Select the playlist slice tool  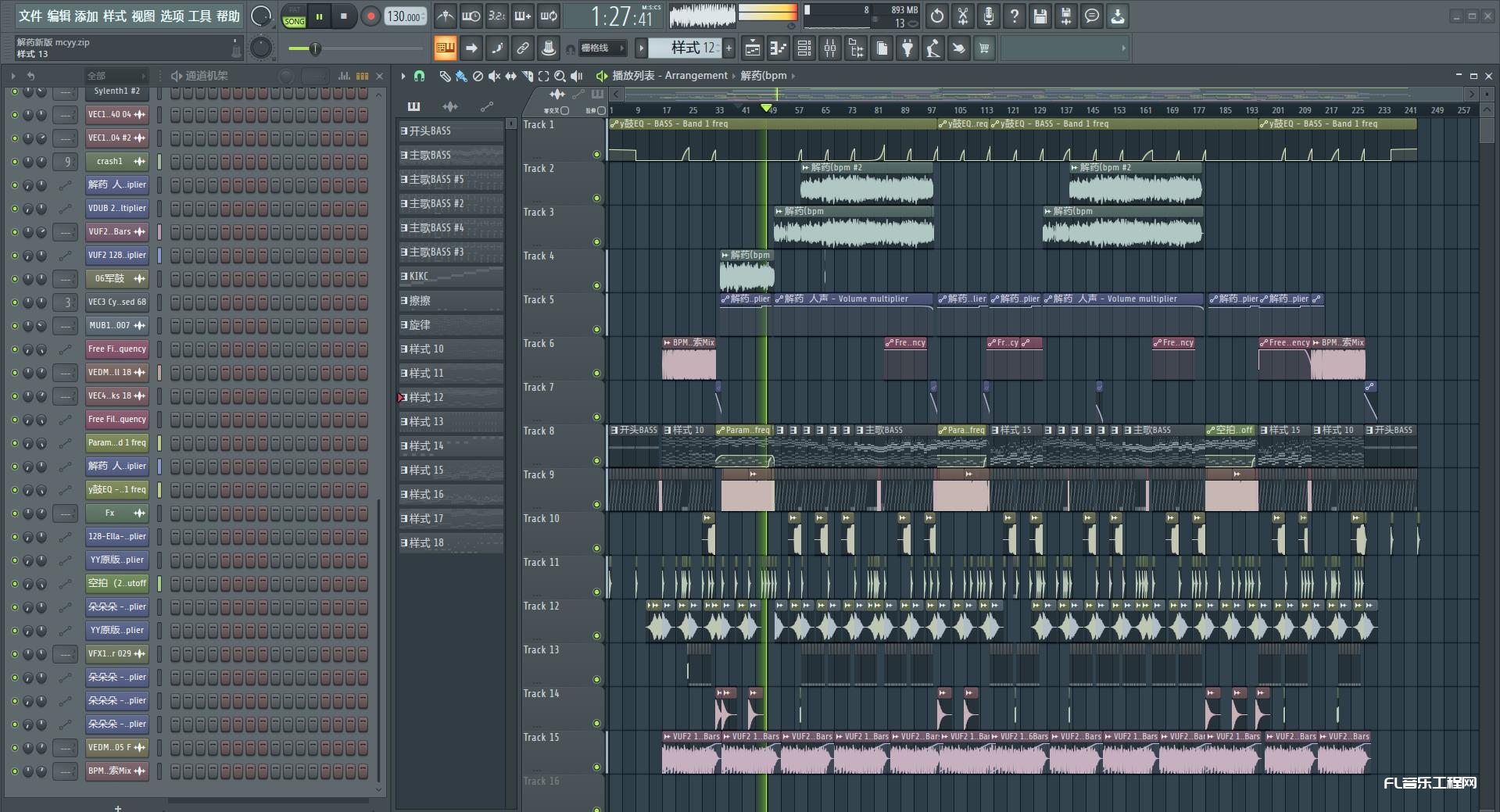click(x=527, y=76)
